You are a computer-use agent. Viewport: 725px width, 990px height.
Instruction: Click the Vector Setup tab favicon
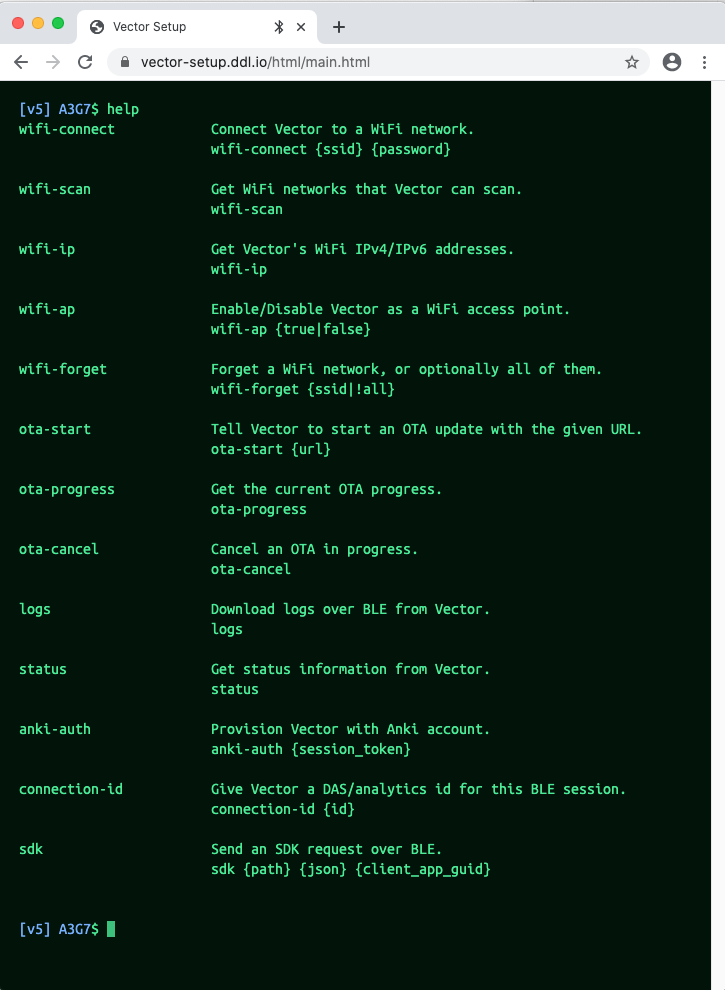pos(98,26)
